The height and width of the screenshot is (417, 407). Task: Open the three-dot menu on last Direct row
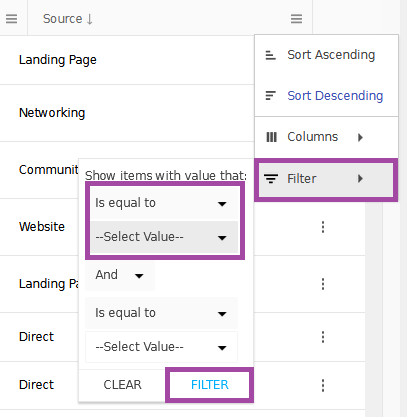pos(323,385)
